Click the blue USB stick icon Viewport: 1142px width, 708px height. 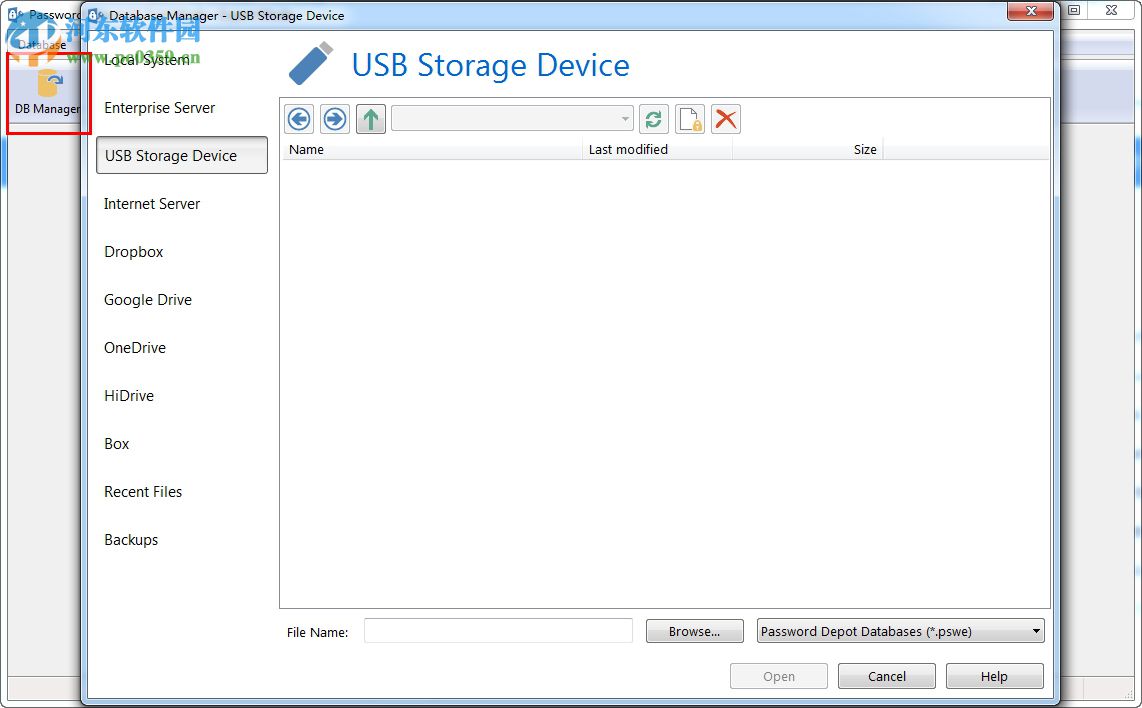311,65
